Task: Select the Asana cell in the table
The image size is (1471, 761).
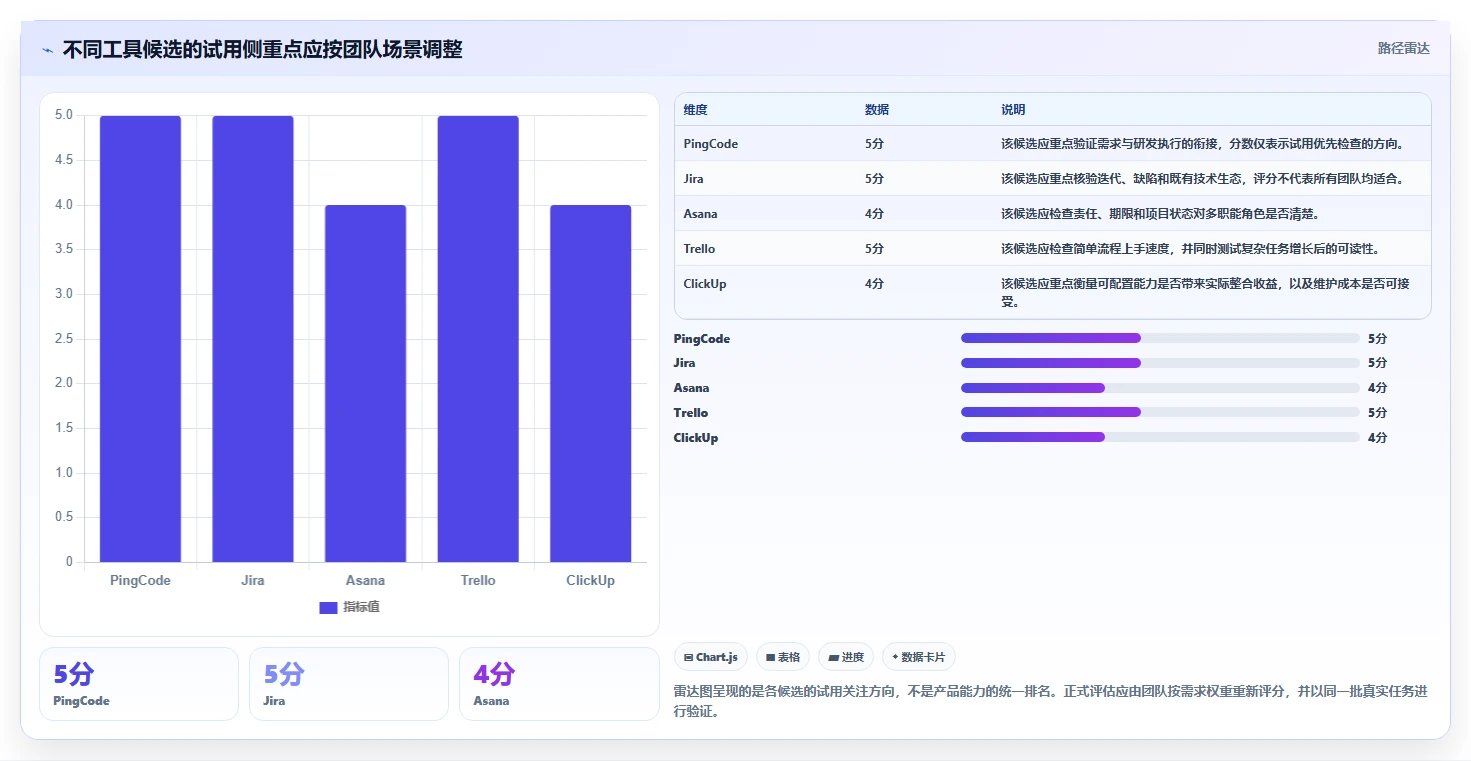Action: click(x=700, y=214)
